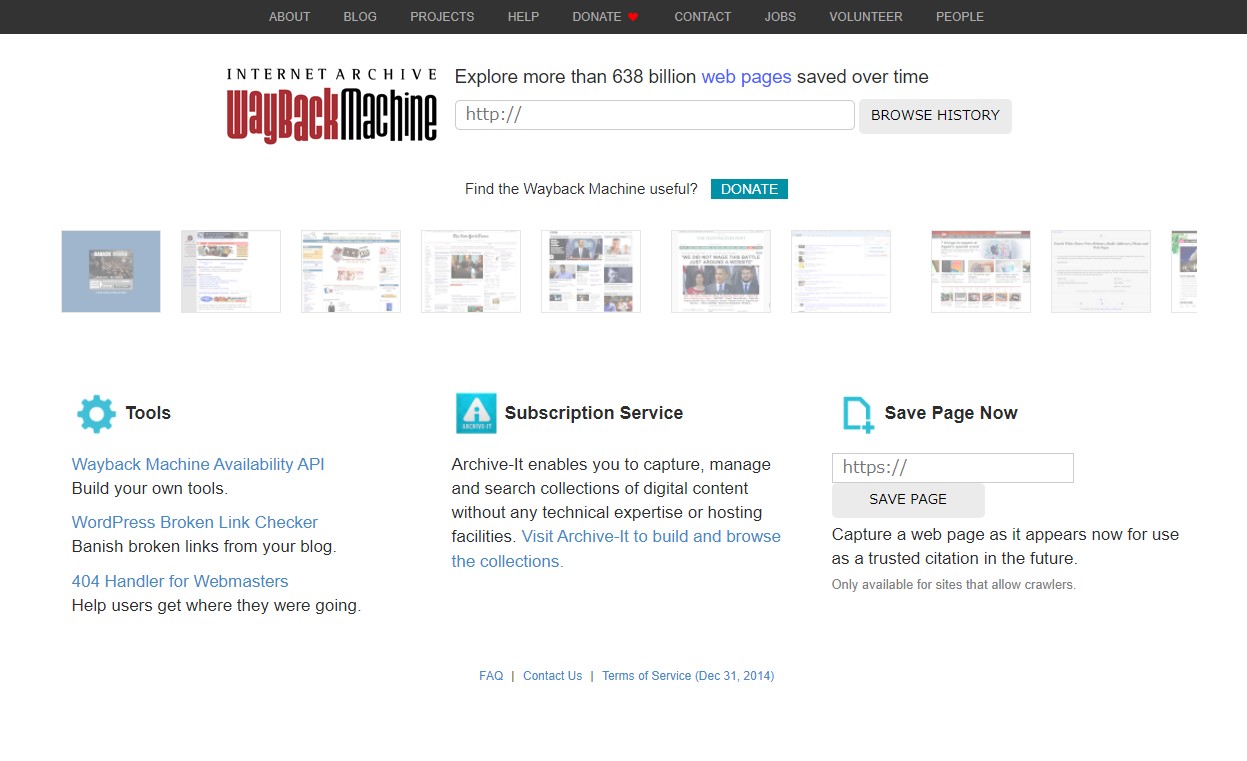Click the Save Page Now heading
Screen dimensions: 1247x761
(951, 414)
